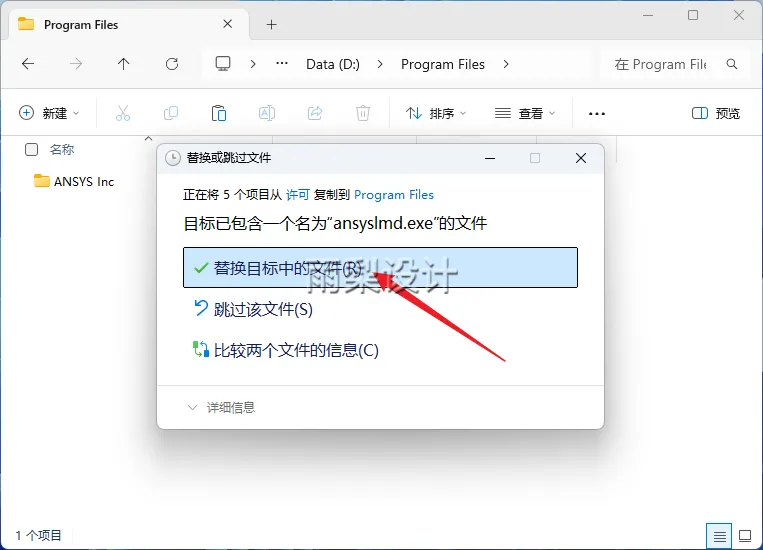This screenshot has width=763, height=550.
Task: Choose 替换目标中的文件(R) option
Action: click(380, 268)
